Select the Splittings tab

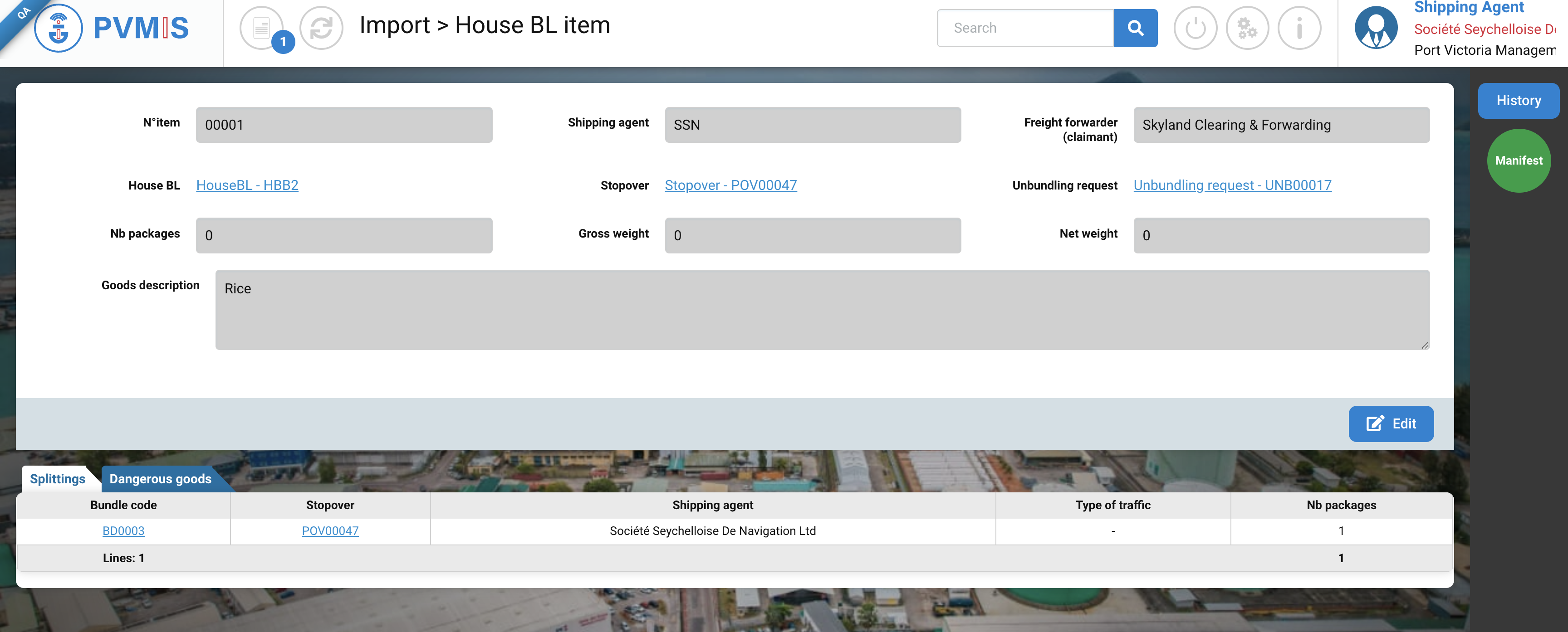click(x=57, y=479)
